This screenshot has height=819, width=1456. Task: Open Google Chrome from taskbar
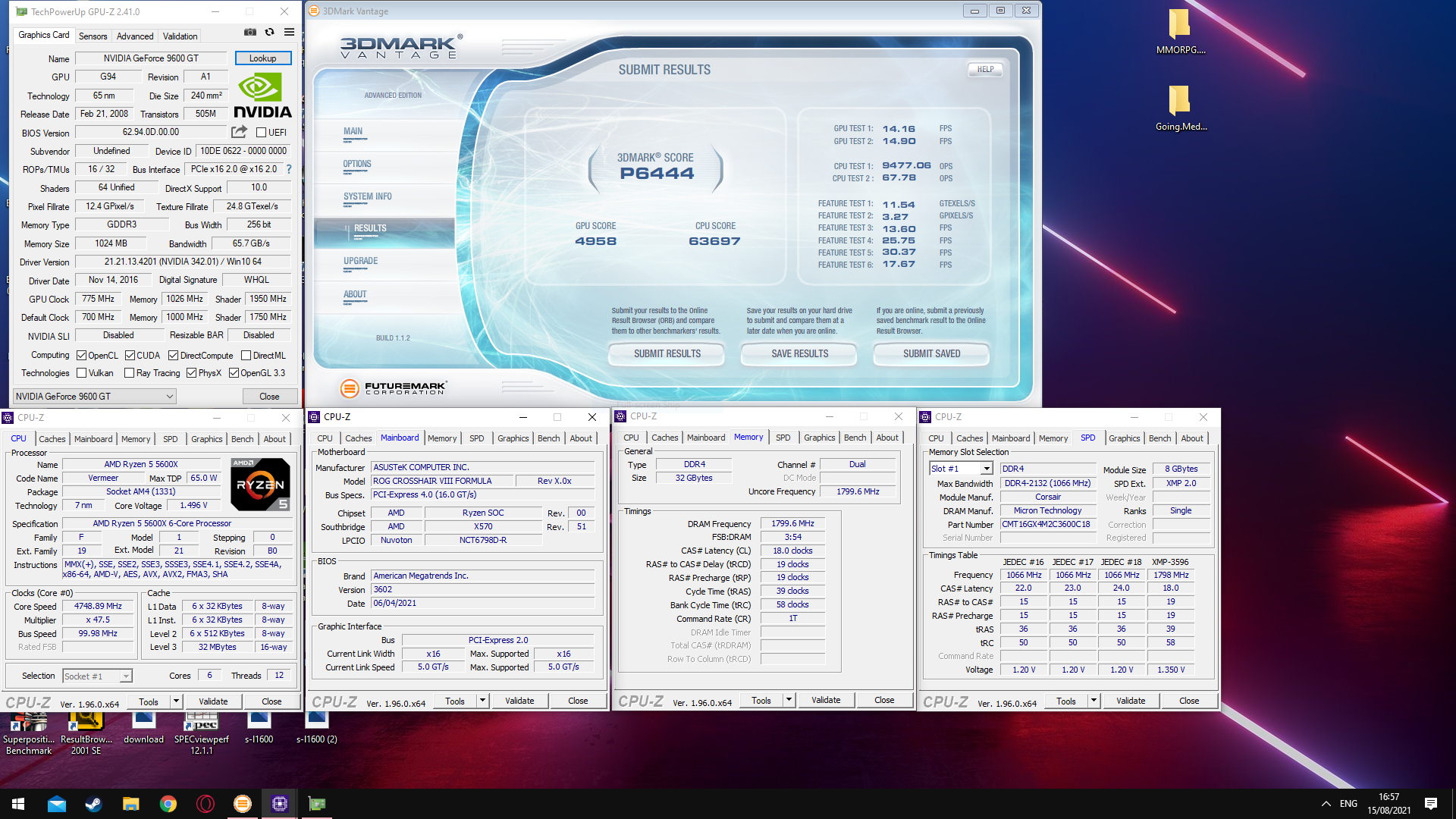point(168,804)
